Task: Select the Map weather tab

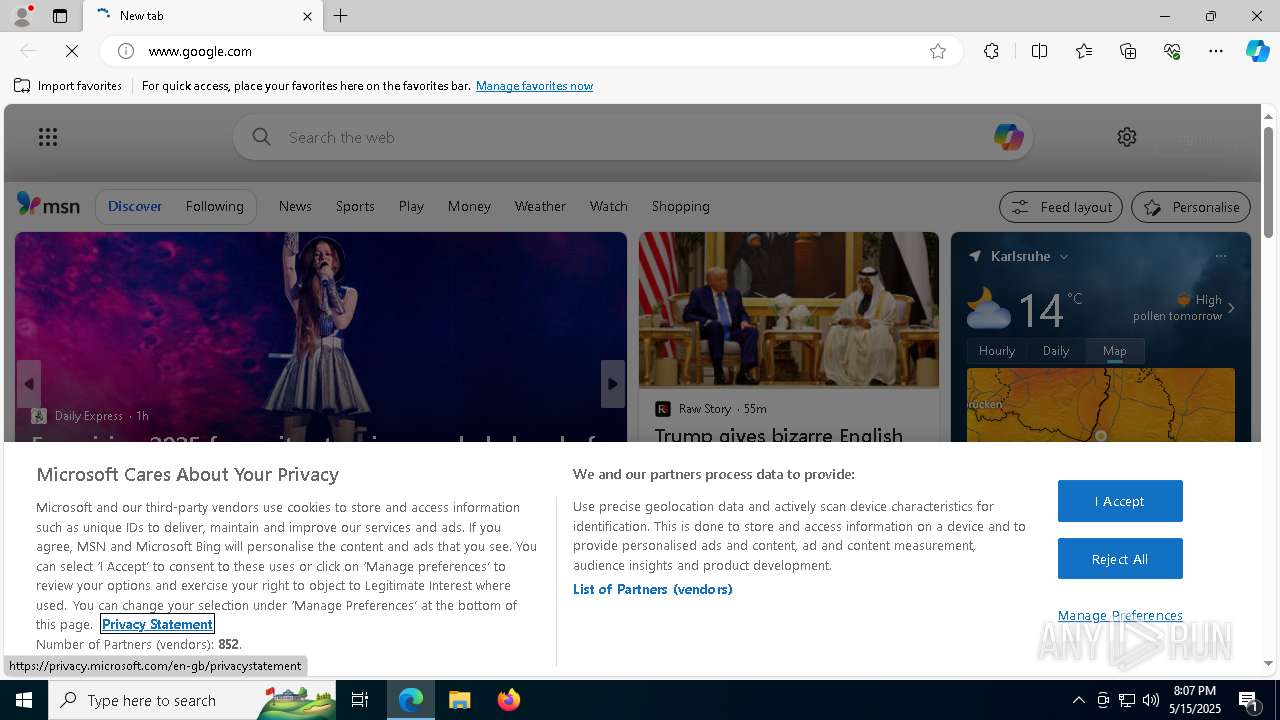Action: click(1115, 351)
